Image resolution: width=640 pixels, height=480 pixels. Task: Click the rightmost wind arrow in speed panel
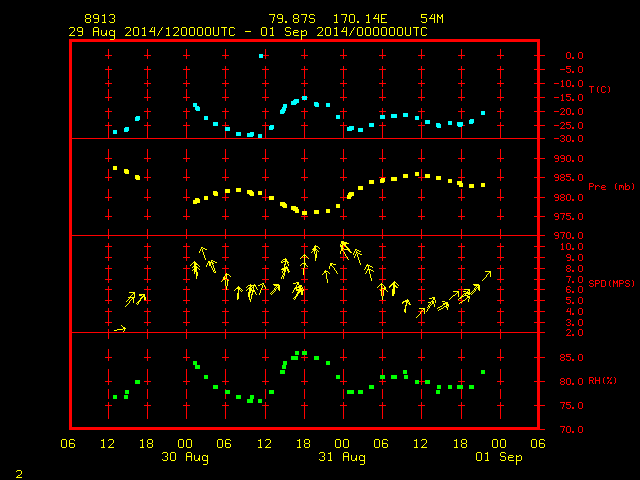[486, 276]
